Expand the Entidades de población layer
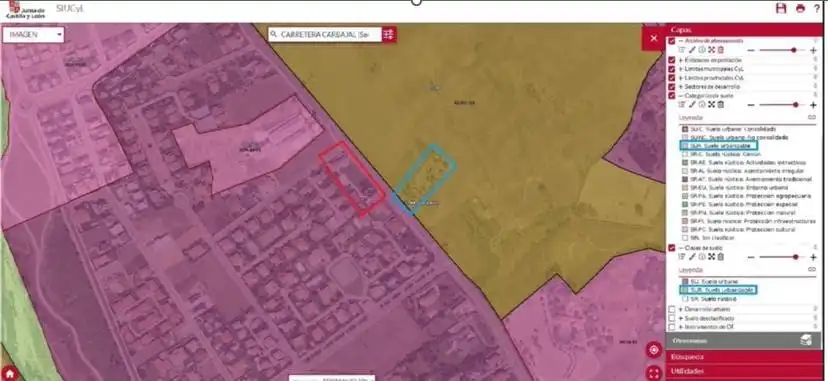828x381 pixels. pos(681,60)
